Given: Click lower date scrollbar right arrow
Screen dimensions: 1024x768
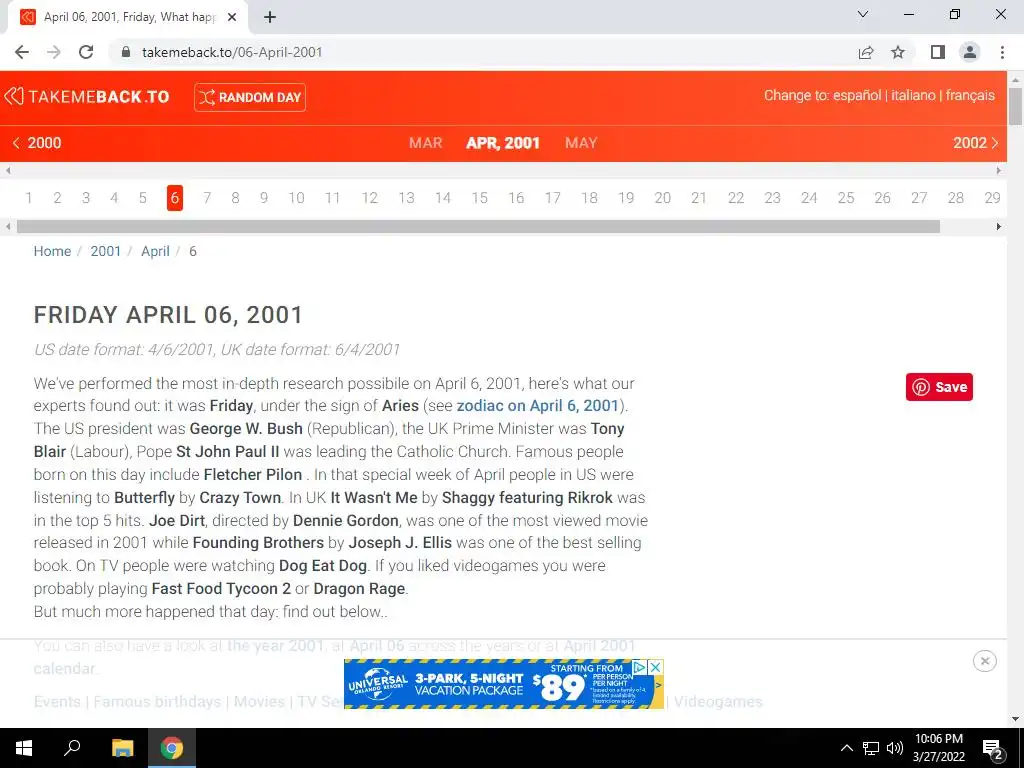Looking at the screenshot, I should point(999,227).
